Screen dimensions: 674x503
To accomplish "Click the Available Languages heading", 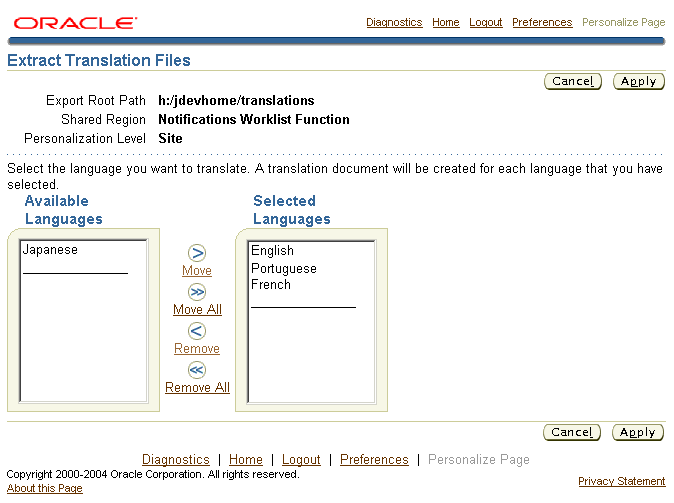I will pyautogui.click(x=64, y=210).
